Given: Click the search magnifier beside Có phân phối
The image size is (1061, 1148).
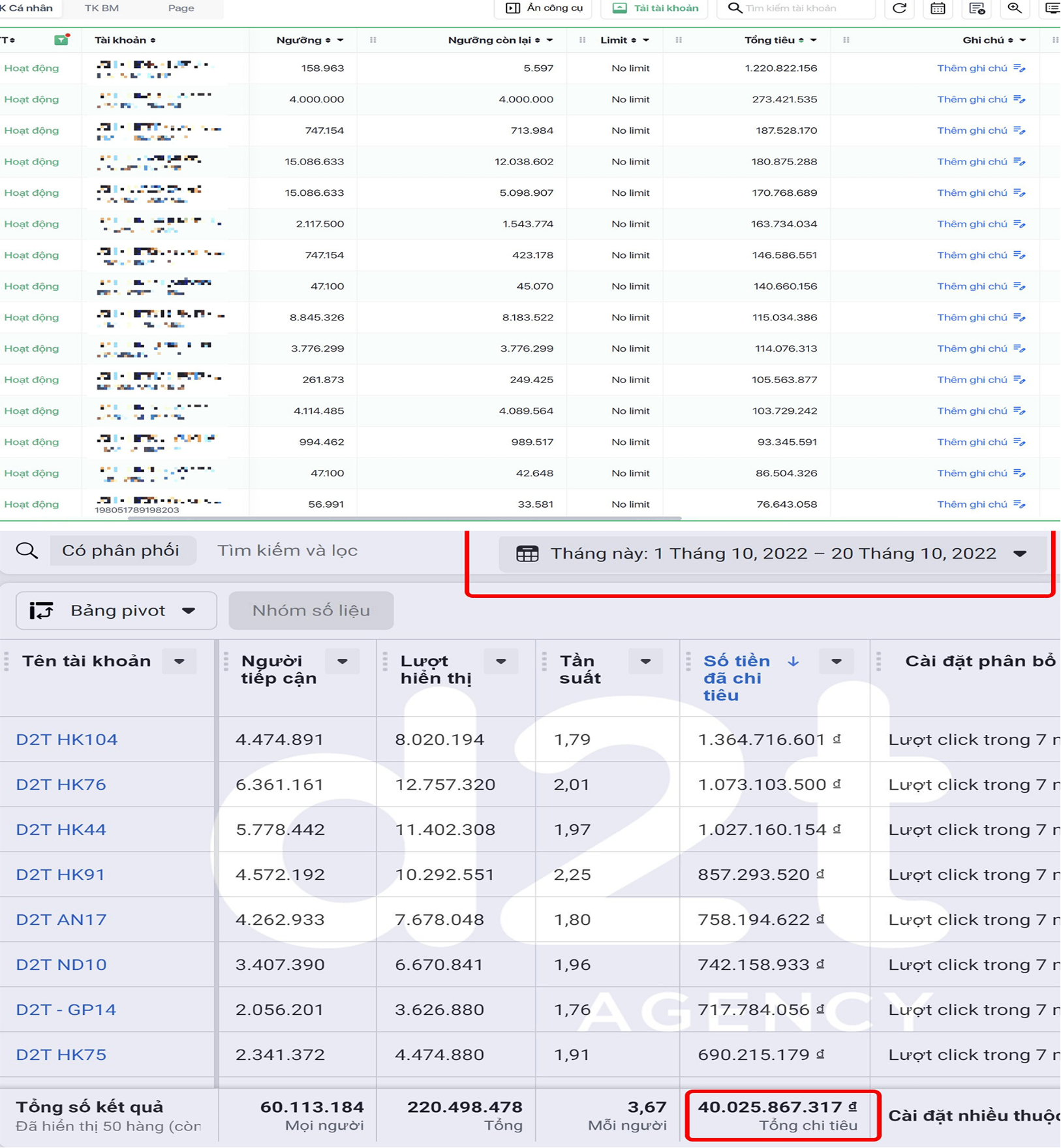Looking at the screenshot, I should 27,551.
